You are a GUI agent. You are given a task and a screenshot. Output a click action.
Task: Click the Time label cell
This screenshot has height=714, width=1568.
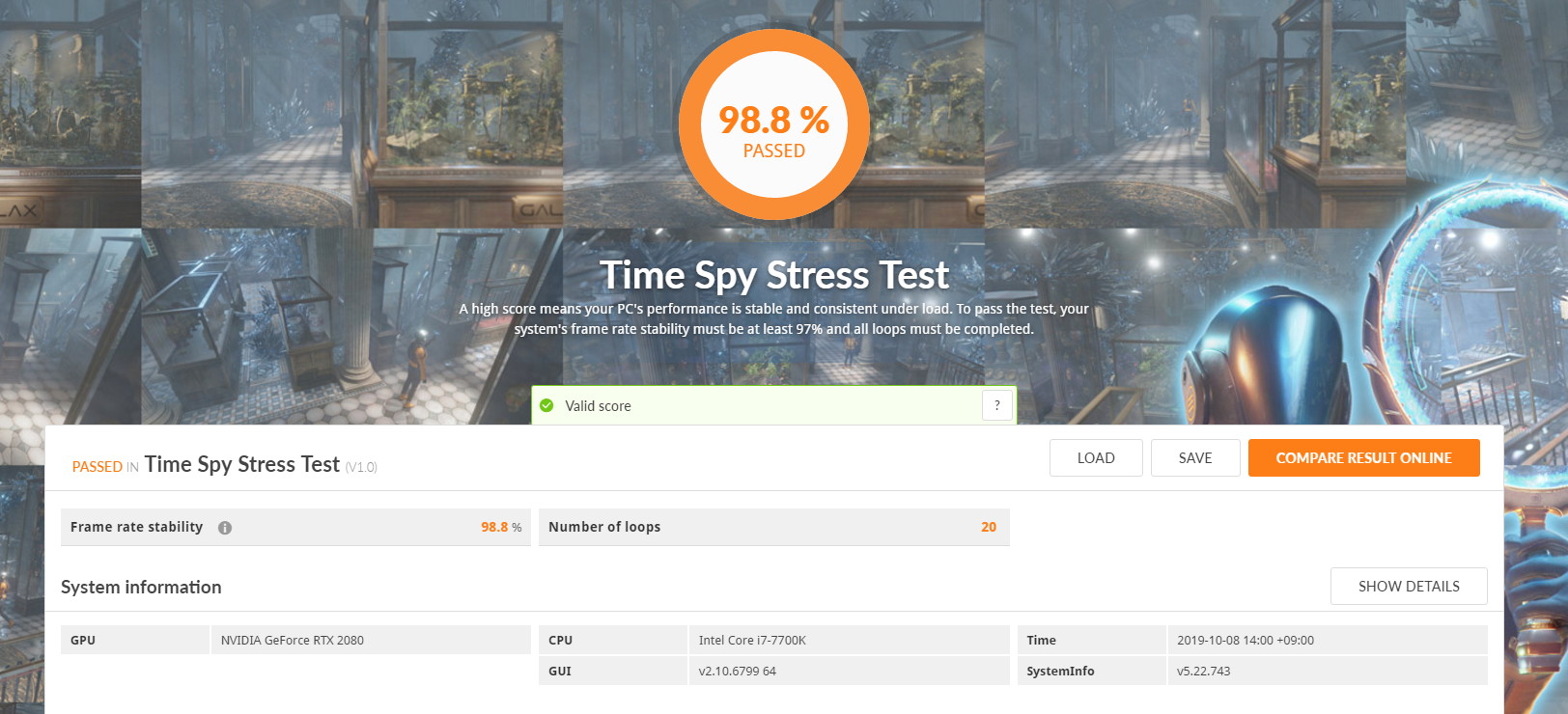coord(1092,640)
